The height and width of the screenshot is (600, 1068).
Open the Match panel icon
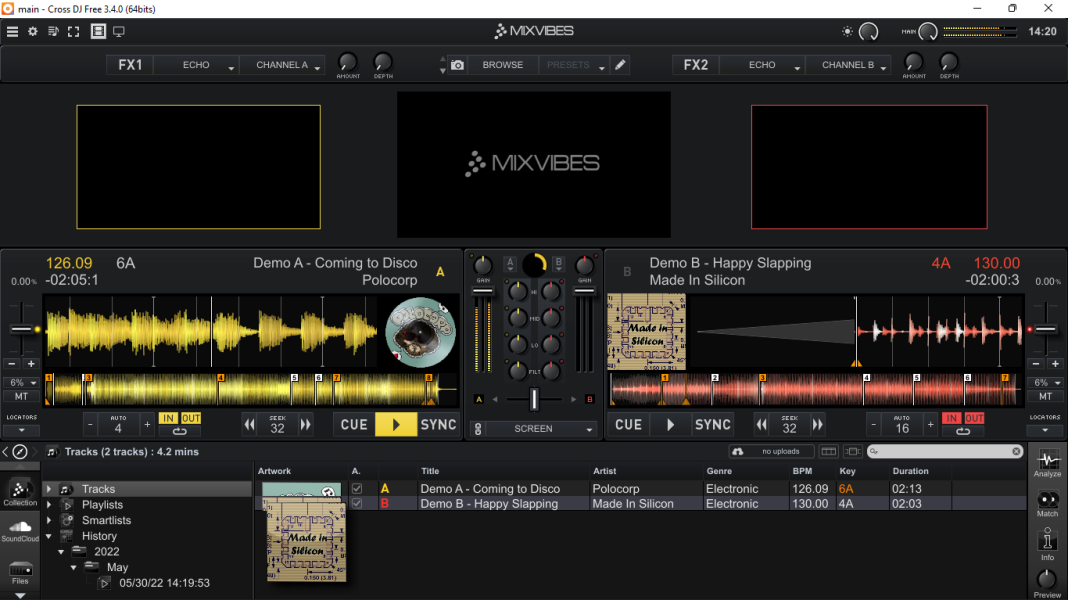coord(1047,504)
